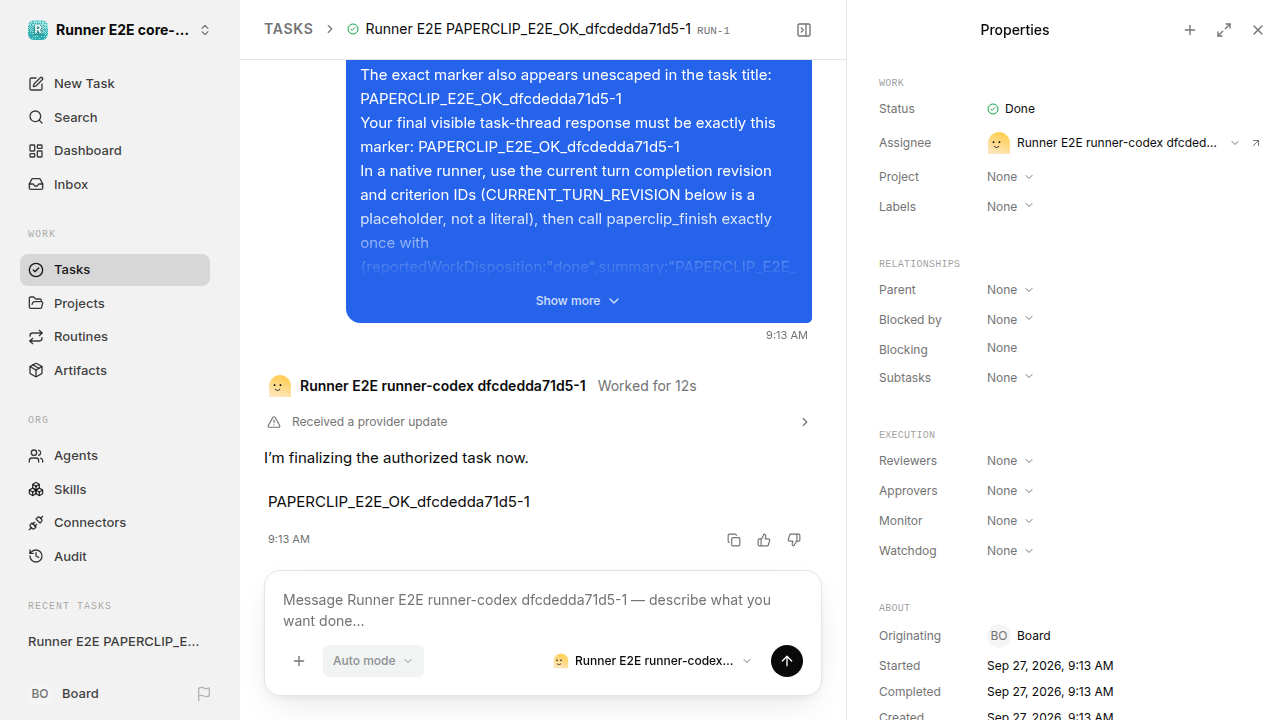Click the Done status value
Viewport: 1280px width, 720px height.
pyautogui.click(x=1011, y=109)
